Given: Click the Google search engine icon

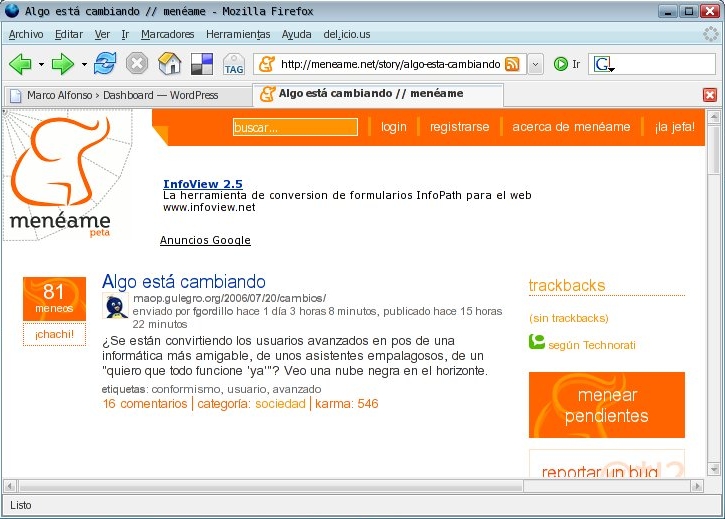Looking at the screenshot, I should point(603,64).
